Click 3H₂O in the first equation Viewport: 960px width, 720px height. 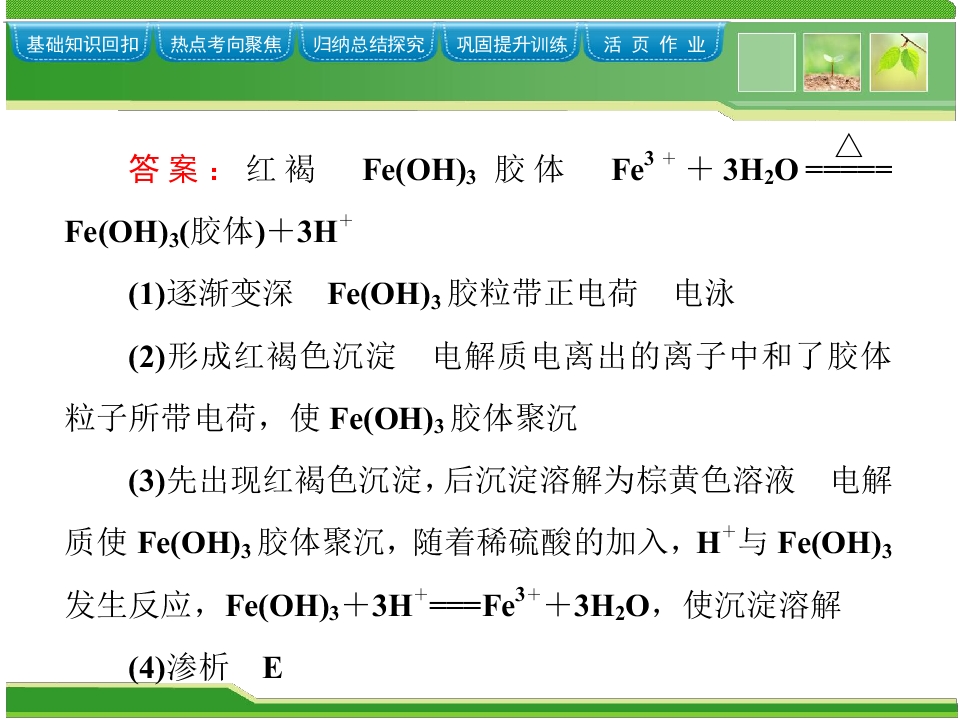(x=760, y=170)
